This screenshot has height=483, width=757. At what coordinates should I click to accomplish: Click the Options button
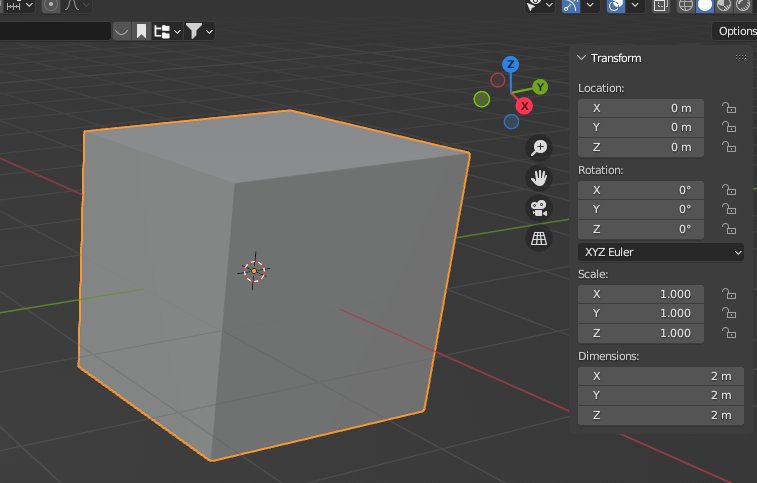point(736,31)
